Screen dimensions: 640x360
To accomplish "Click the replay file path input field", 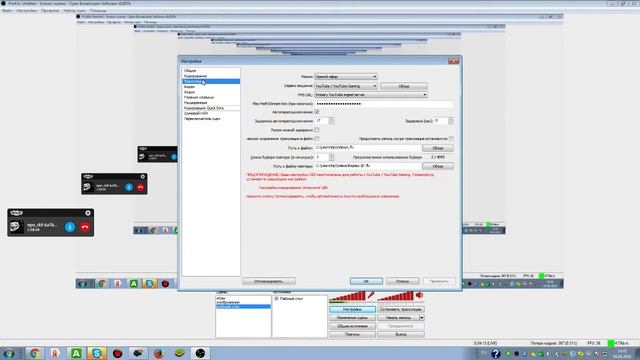I will (x=368, y=166).
